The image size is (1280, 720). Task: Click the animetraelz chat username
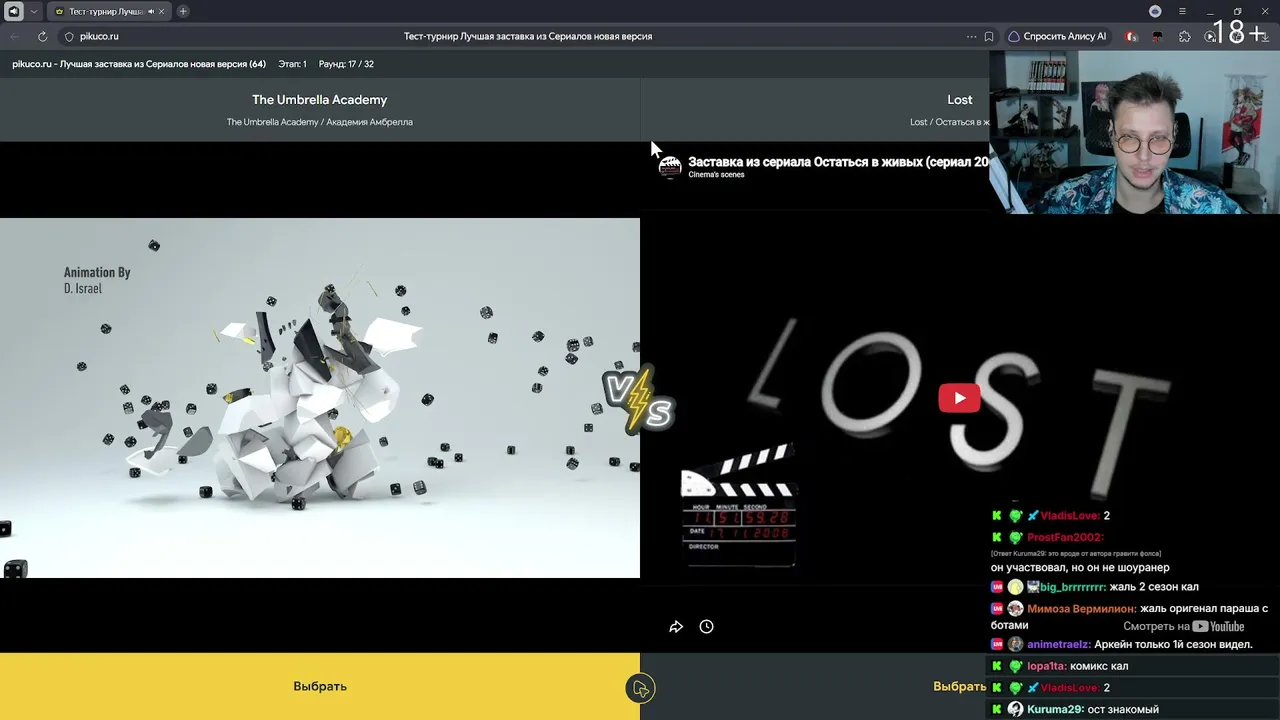(x=1058, y=645)
